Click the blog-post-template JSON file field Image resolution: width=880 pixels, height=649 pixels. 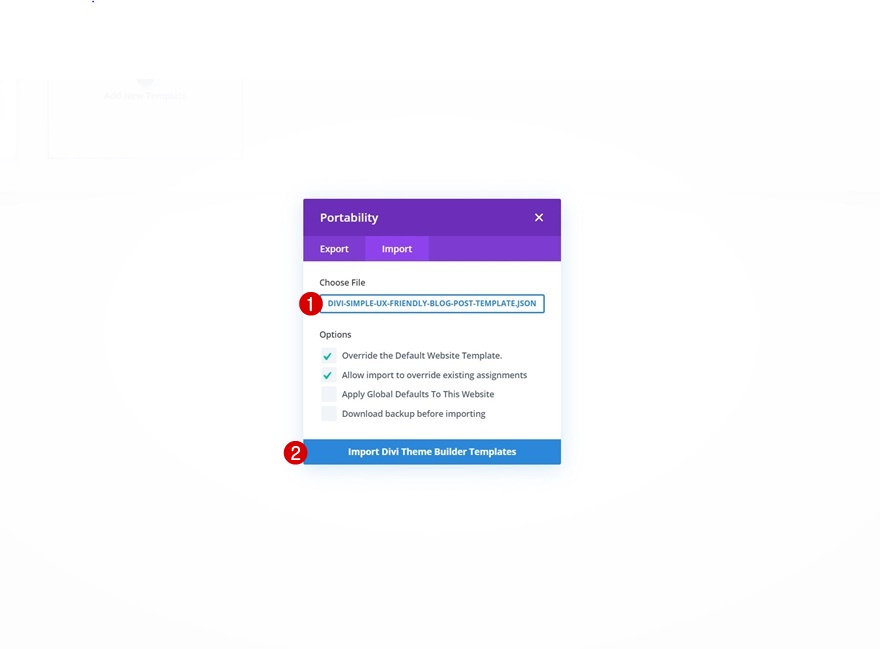coord(432,303)
